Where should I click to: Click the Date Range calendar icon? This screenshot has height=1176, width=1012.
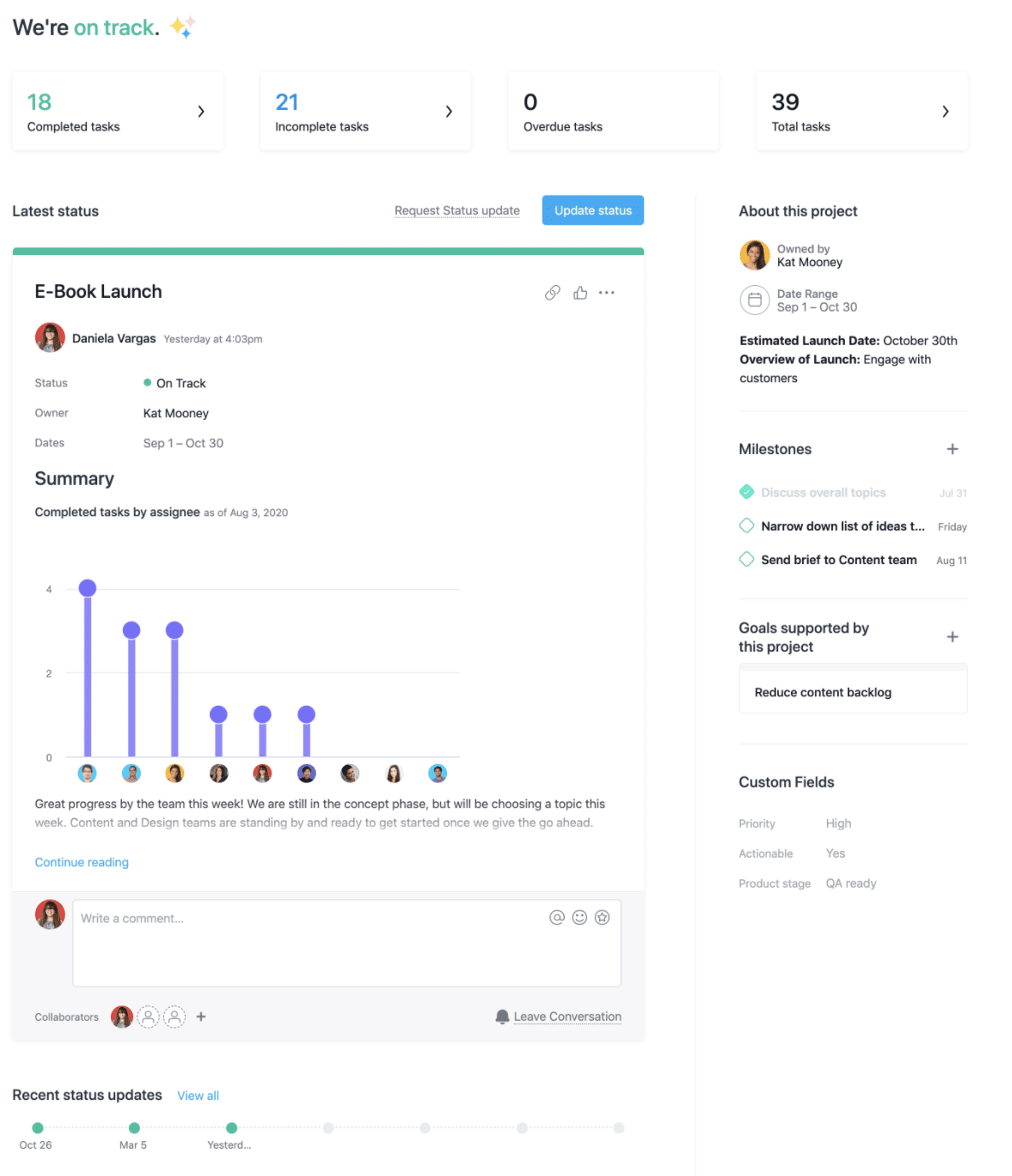(754, 300)
